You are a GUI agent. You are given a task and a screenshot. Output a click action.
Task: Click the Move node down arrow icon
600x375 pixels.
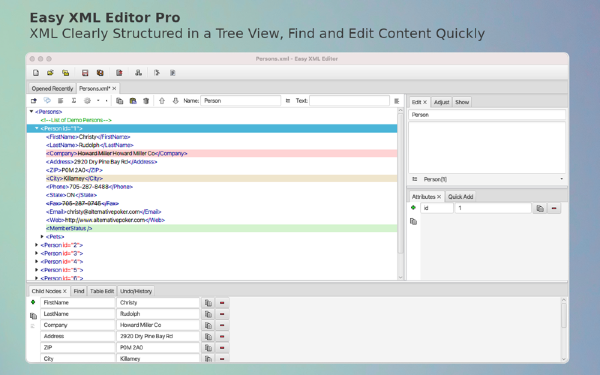(175, 101)
